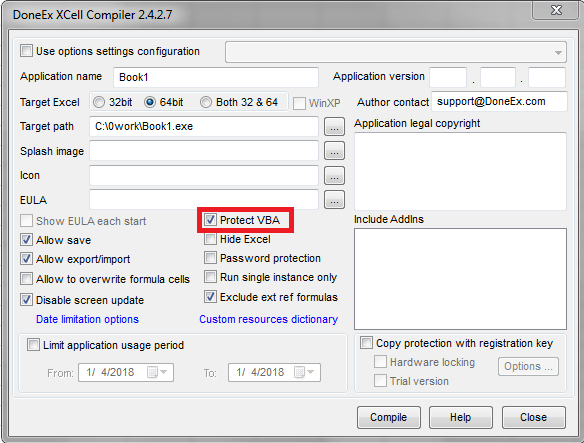This screenshot has height=443, width=584.
Task: Enable Allow to overwrite formula cells
Action: pos(26,279)
